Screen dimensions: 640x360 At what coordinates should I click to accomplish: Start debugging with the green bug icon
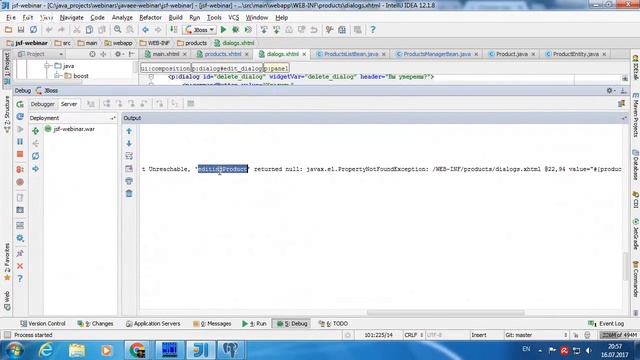point(236,30)
